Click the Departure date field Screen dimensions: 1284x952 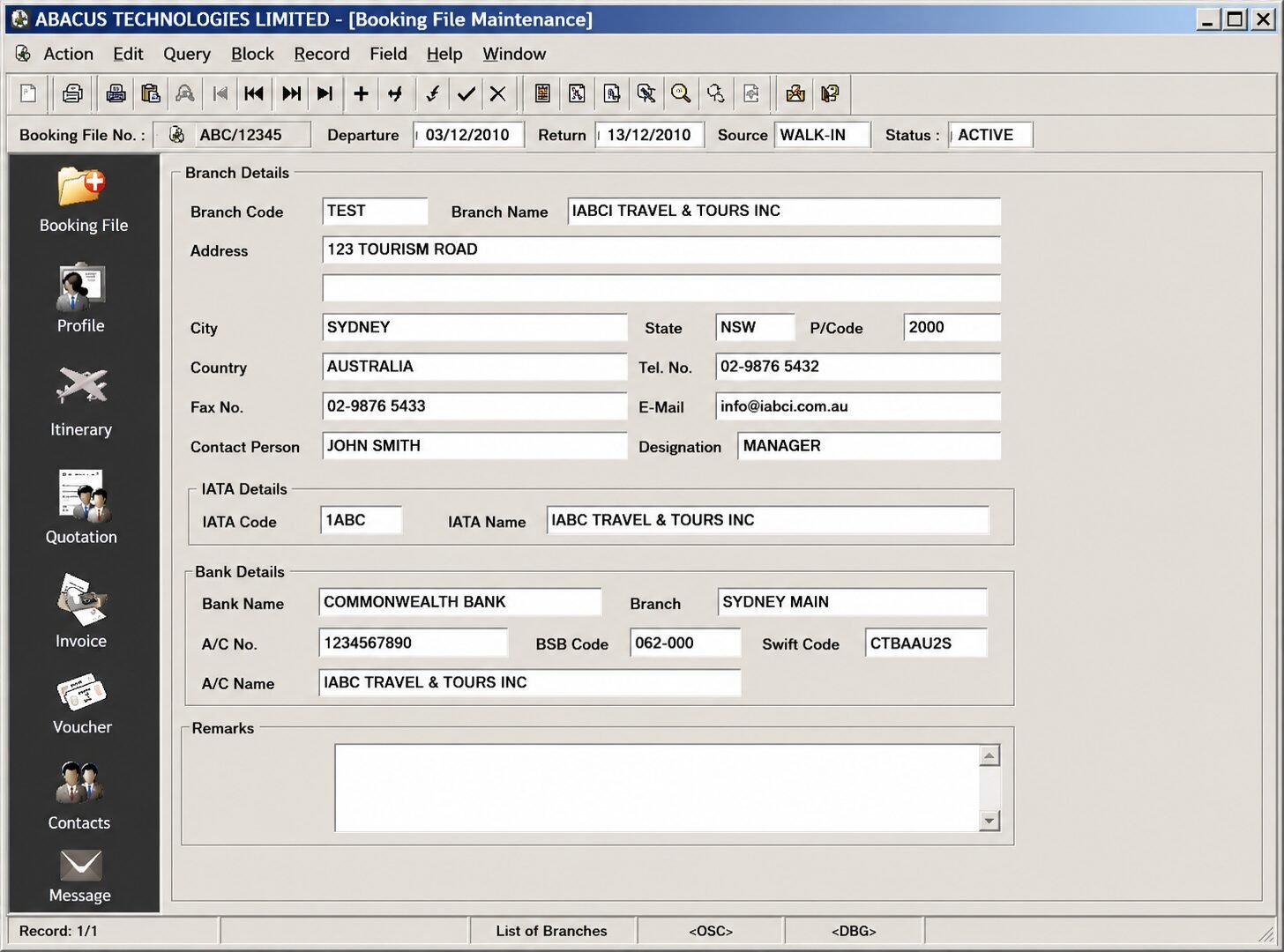coord(468,135)
